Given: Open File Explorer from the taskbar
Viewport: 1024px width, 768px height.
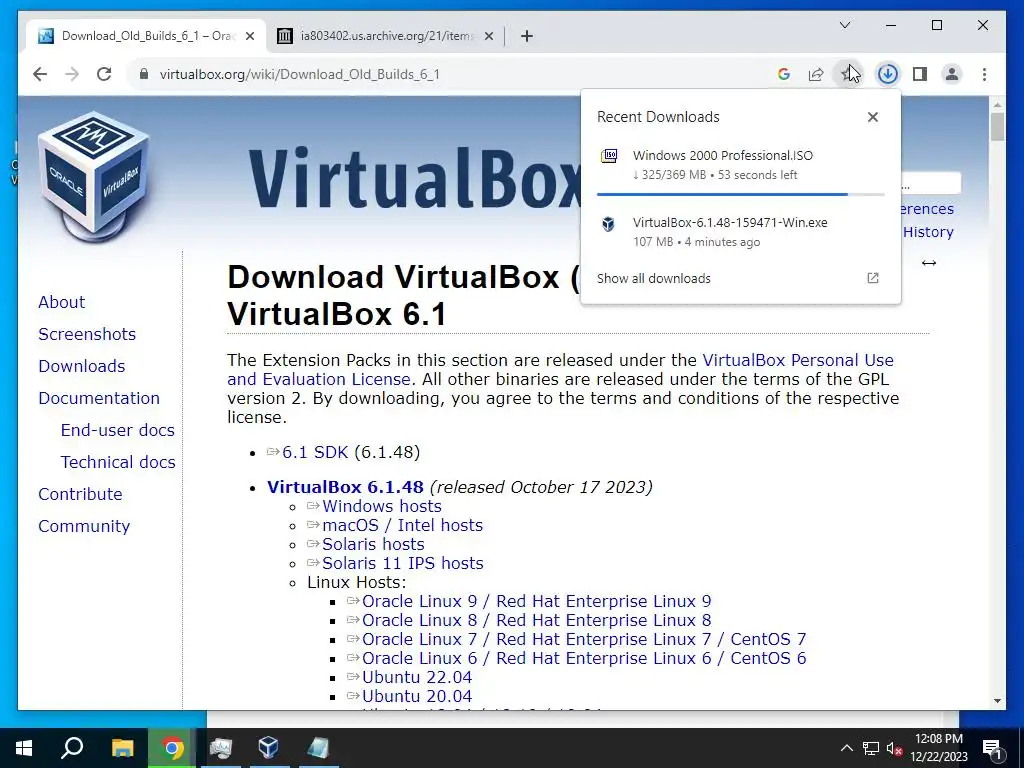Looking at the screenshot, I should (x=122, y=748).
